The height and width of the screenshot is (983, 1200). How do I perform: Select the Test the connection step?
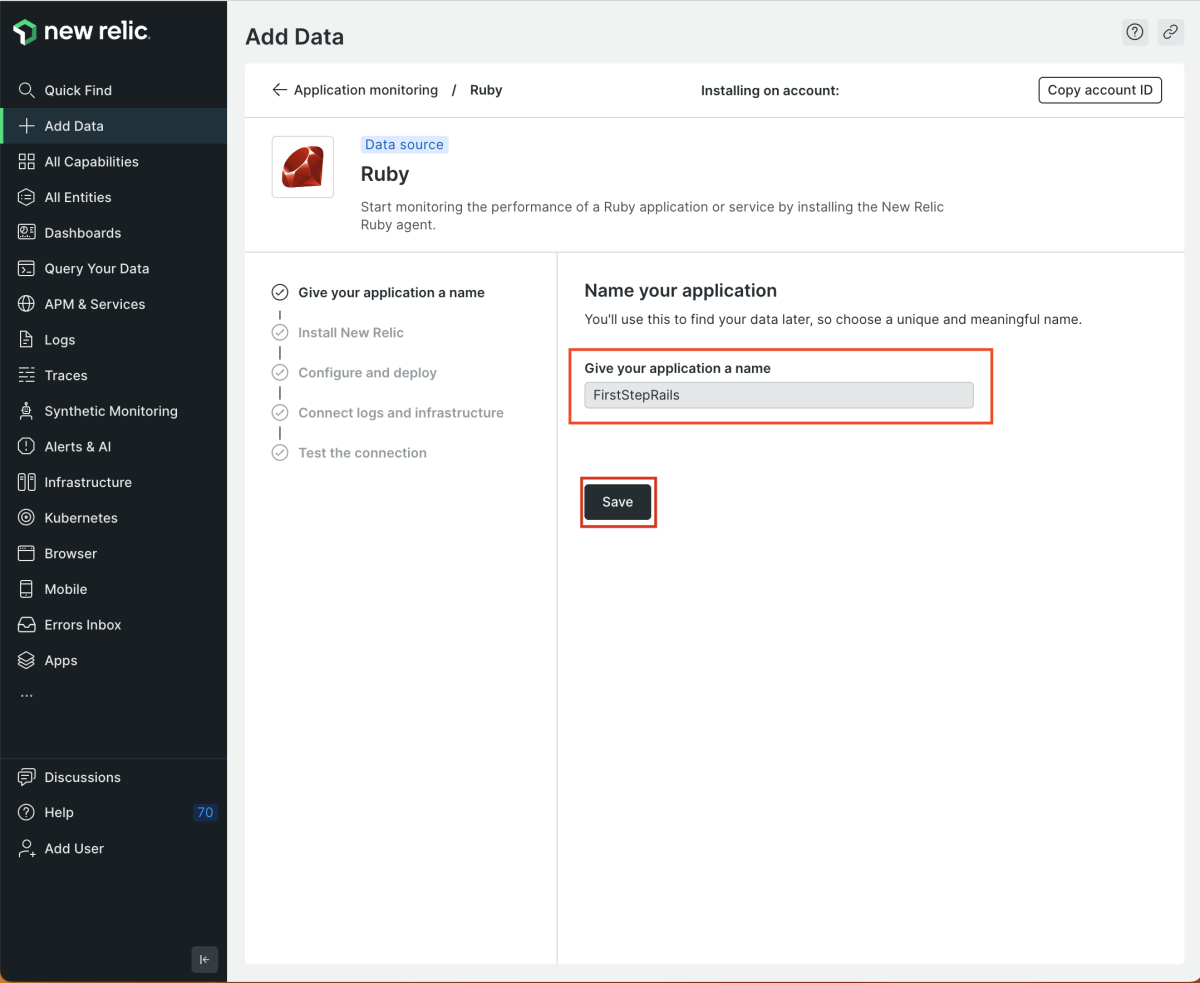coord(362,453)
